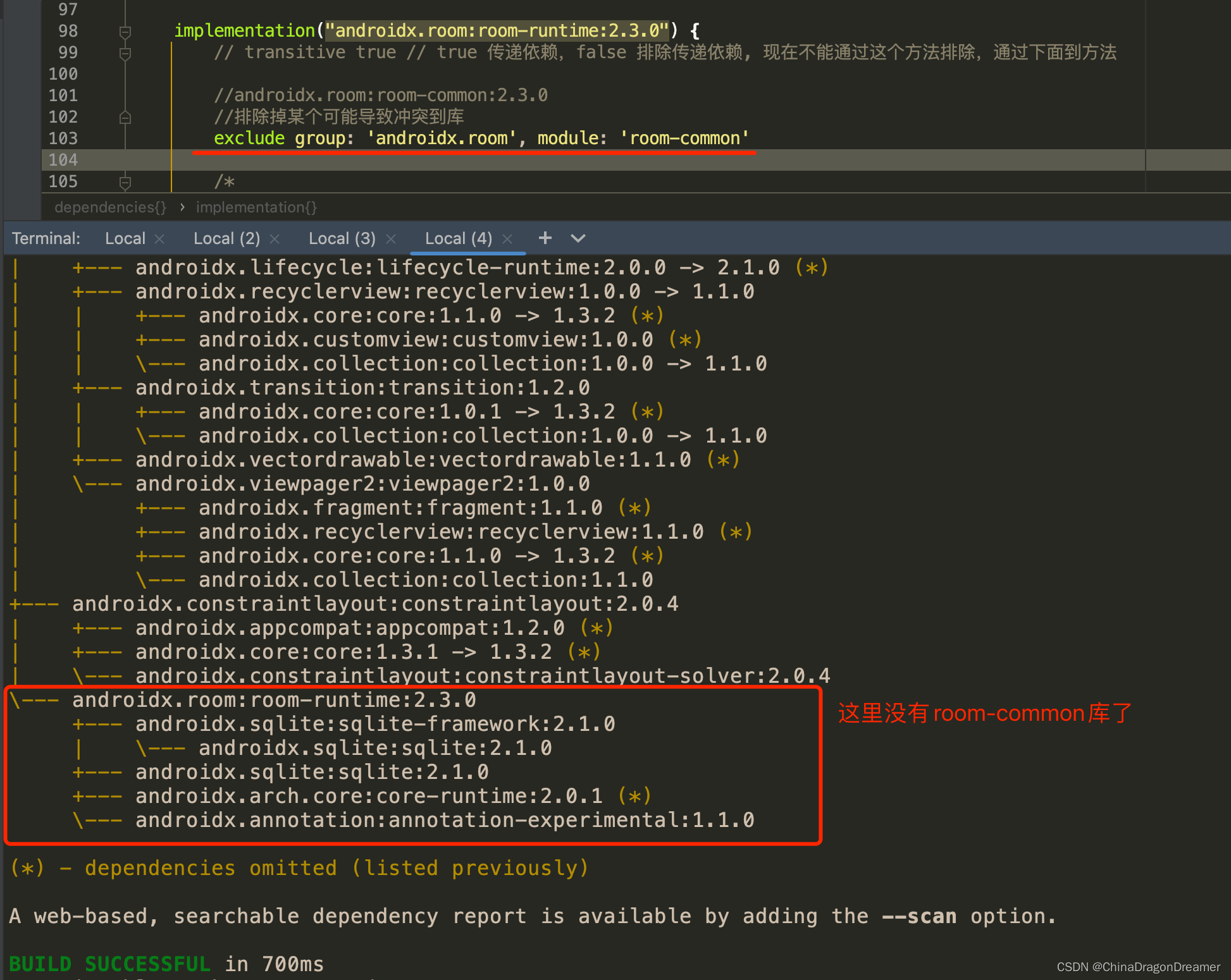The width and height of the screenshot is (1231, 980).
Task: Click androidx.arch.core:core-runtime:2.0.1 line
Action: pyautogui.click(x=369, y=796)
